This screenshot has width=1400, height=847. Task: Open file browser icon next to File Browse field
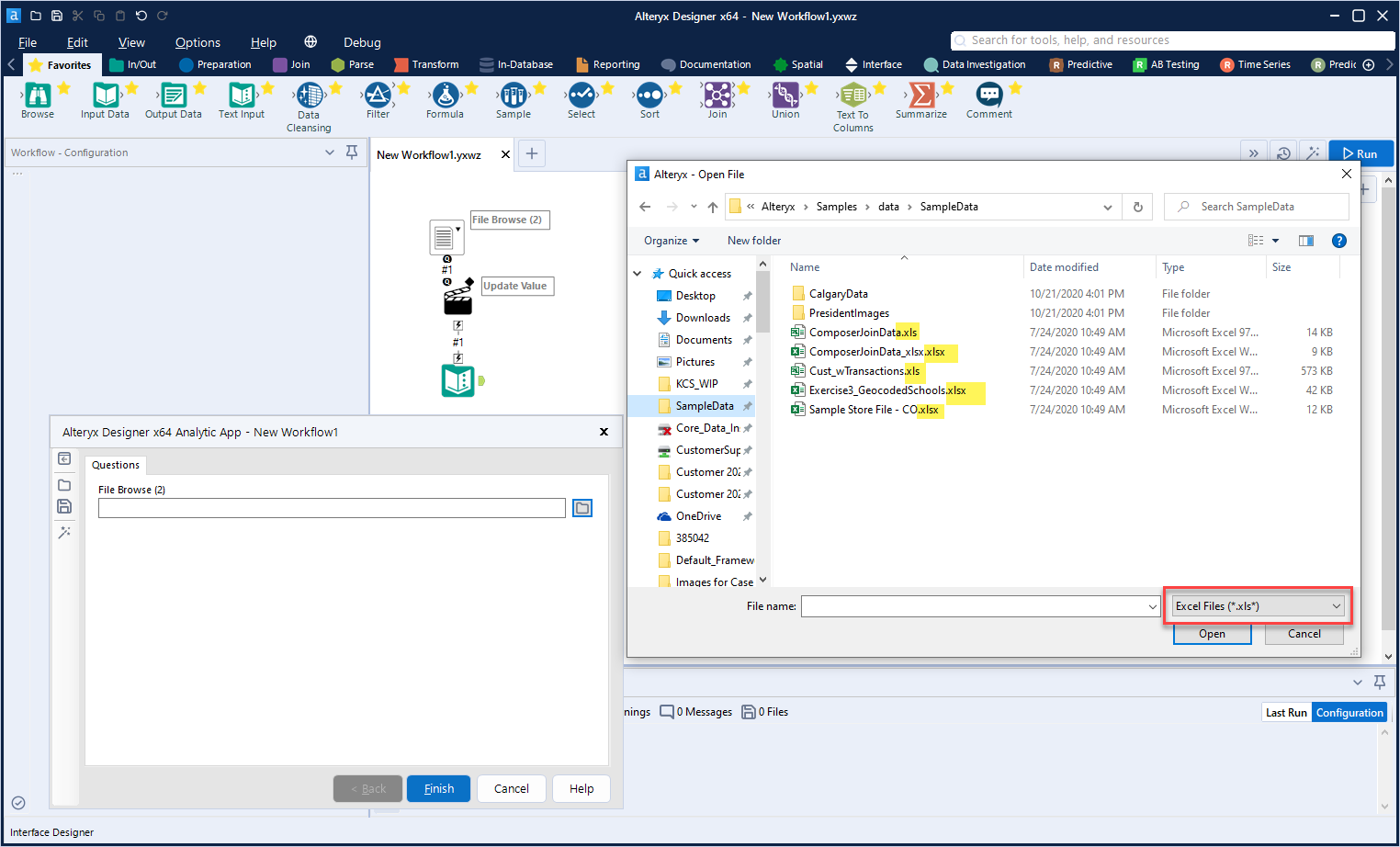582,508
